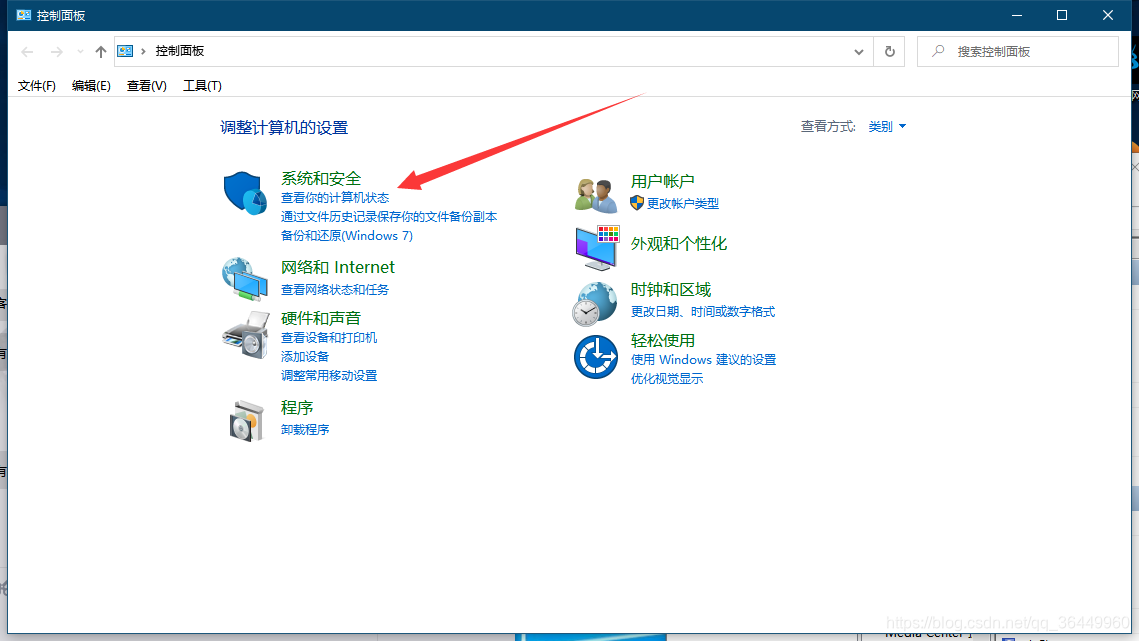Viewport: 1139px width, 641px height.
Task: Refresh the Control Panel view
Action: tap(889, 52)
